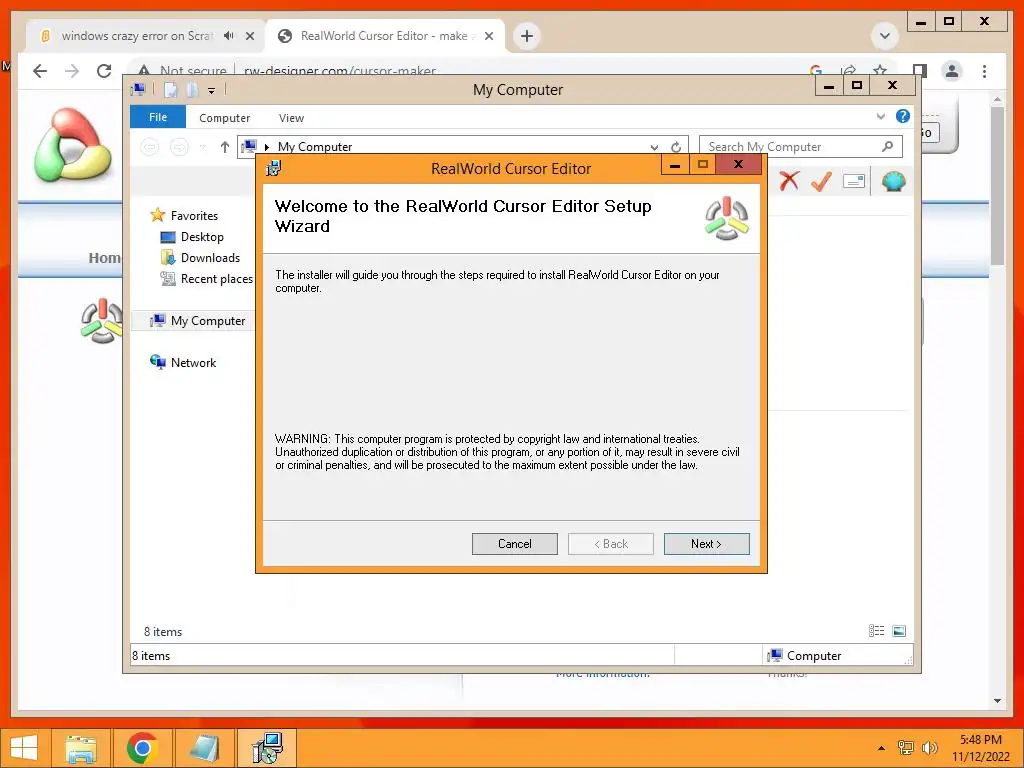Open the Computer ribbon tab
1024x768 pixels.
pyautogui.click(x=224, y=118)
